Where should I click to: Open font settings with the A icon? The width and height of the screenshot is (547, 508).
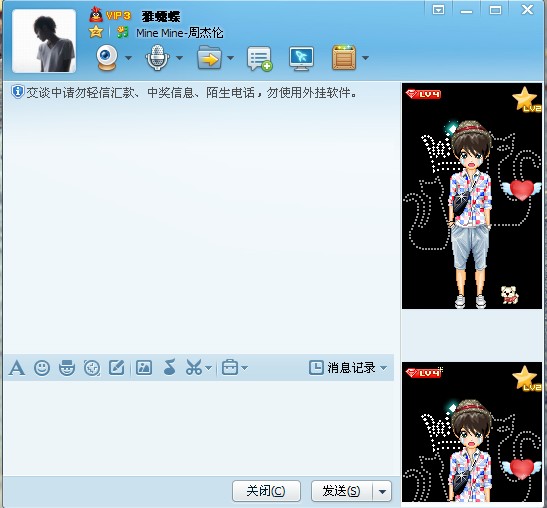17,368
